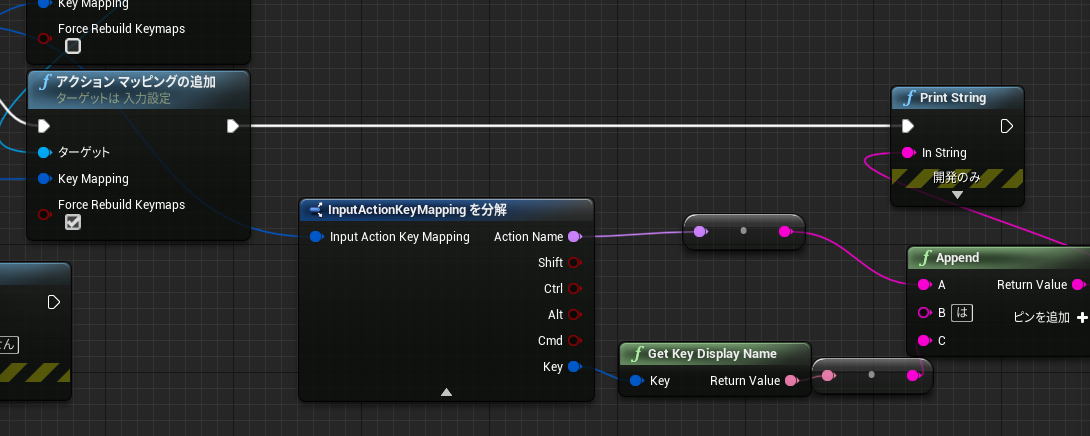Viewport: 1090px width, 436px height.
Task: Click the ターゲットは 入力設定 subtitle text
Action: [x=113, y=99]
